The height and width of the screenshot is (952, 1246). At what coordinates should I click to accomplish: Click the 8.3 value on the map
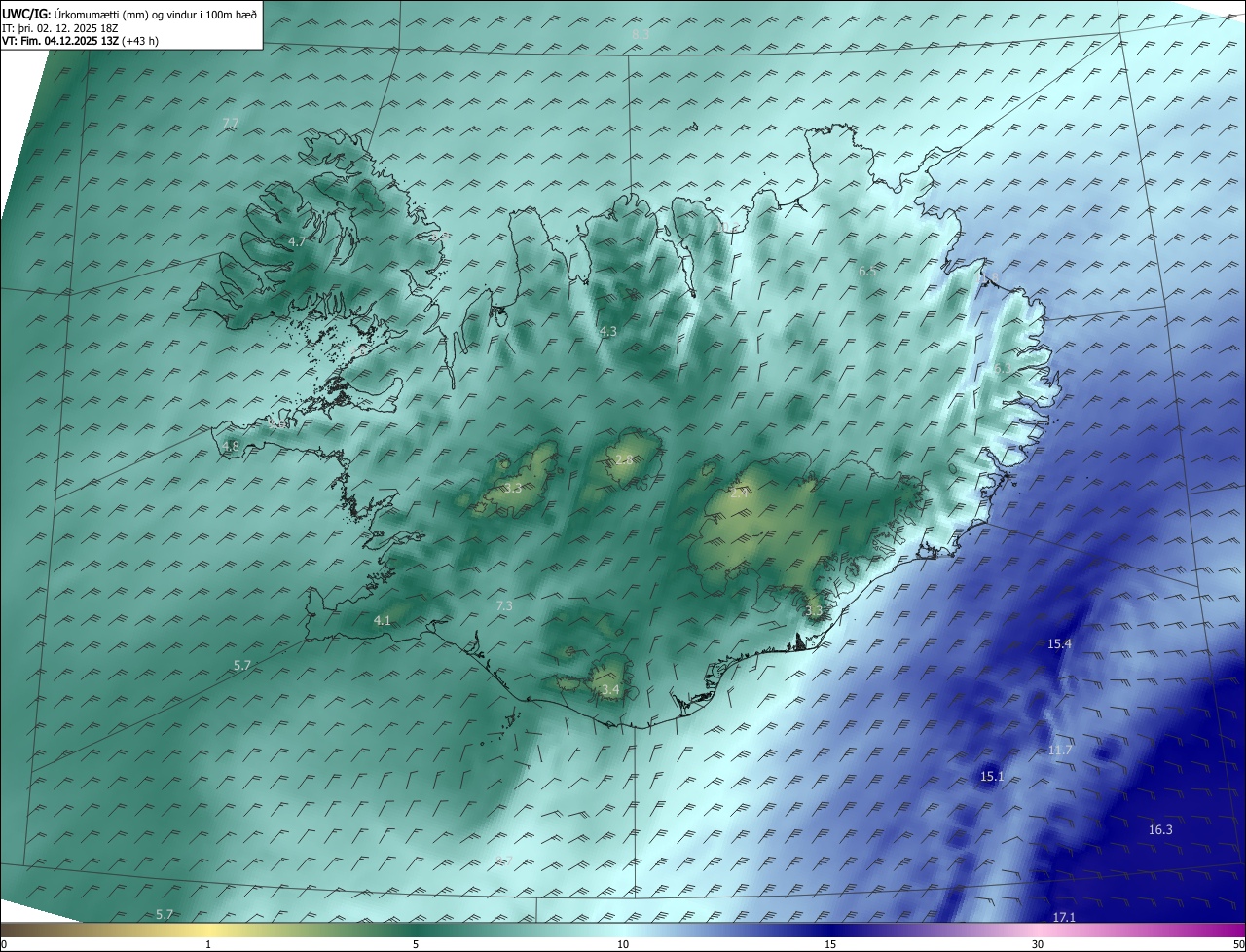[641, 35]
